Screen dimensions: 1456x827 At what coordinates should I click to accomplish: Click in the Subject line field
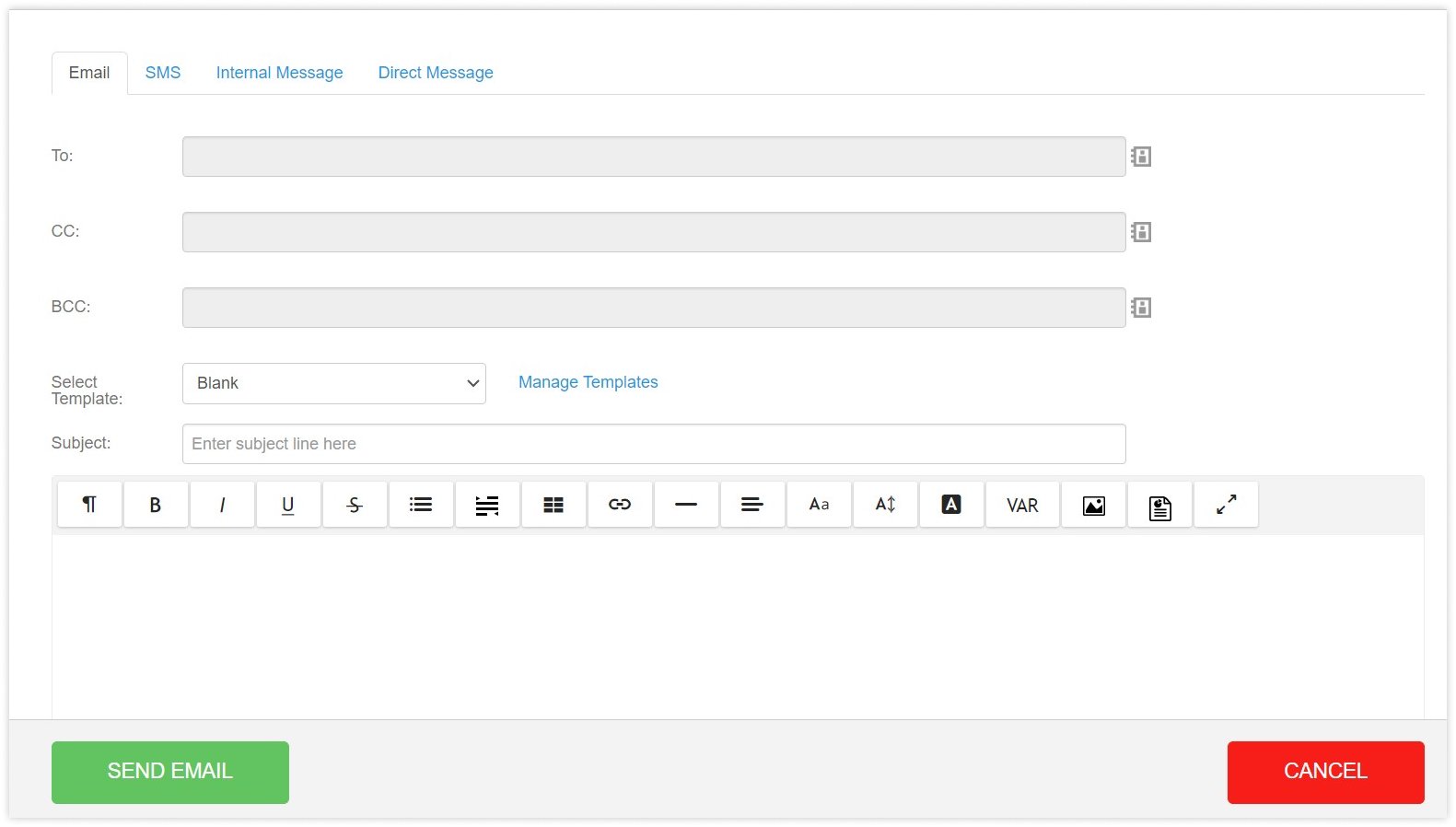(x=653, y=444)
